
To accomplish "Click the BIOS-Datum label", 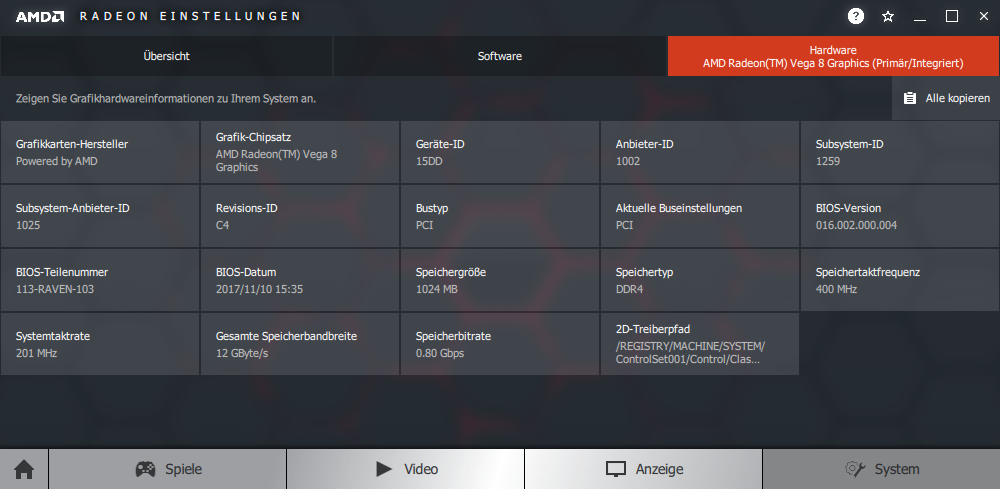I will tap(246, 272).
